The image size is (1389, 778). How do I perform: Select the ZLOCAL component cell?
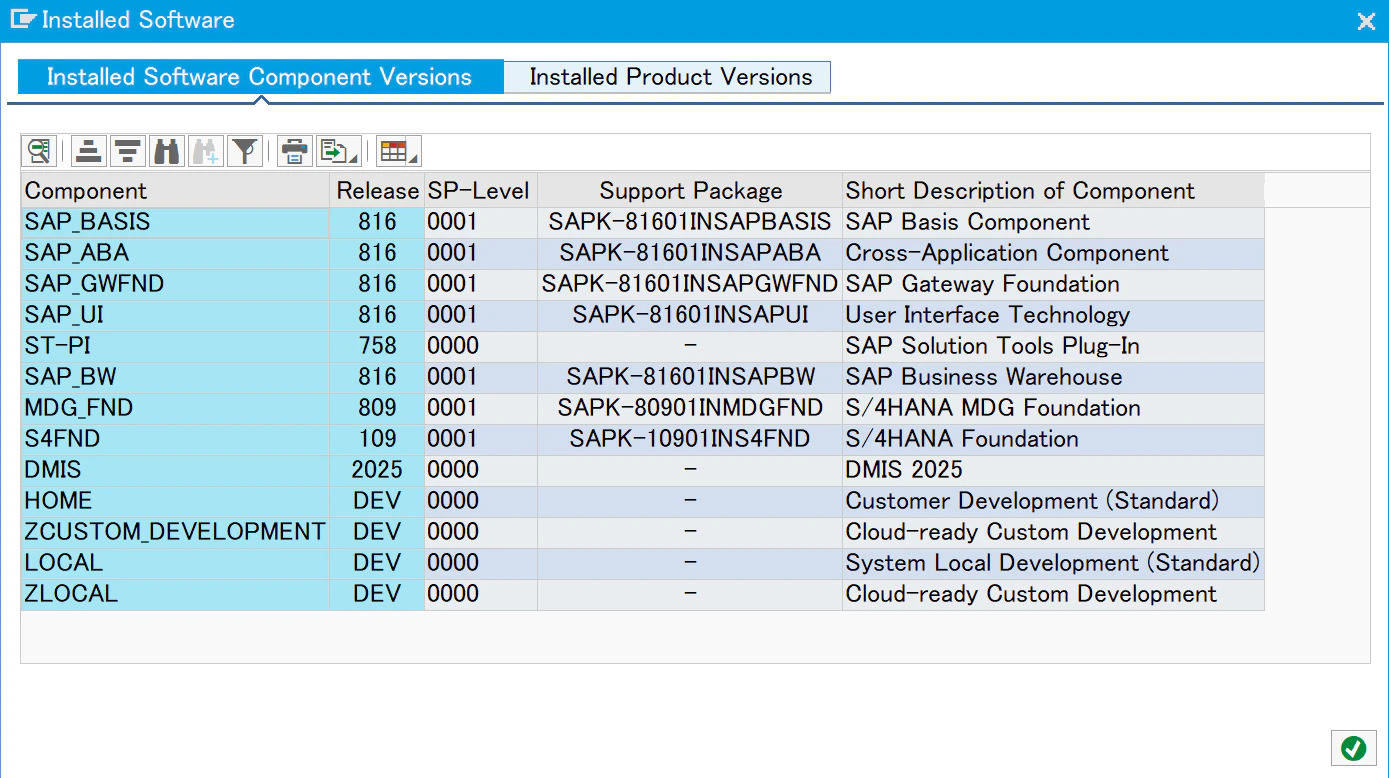176,594
